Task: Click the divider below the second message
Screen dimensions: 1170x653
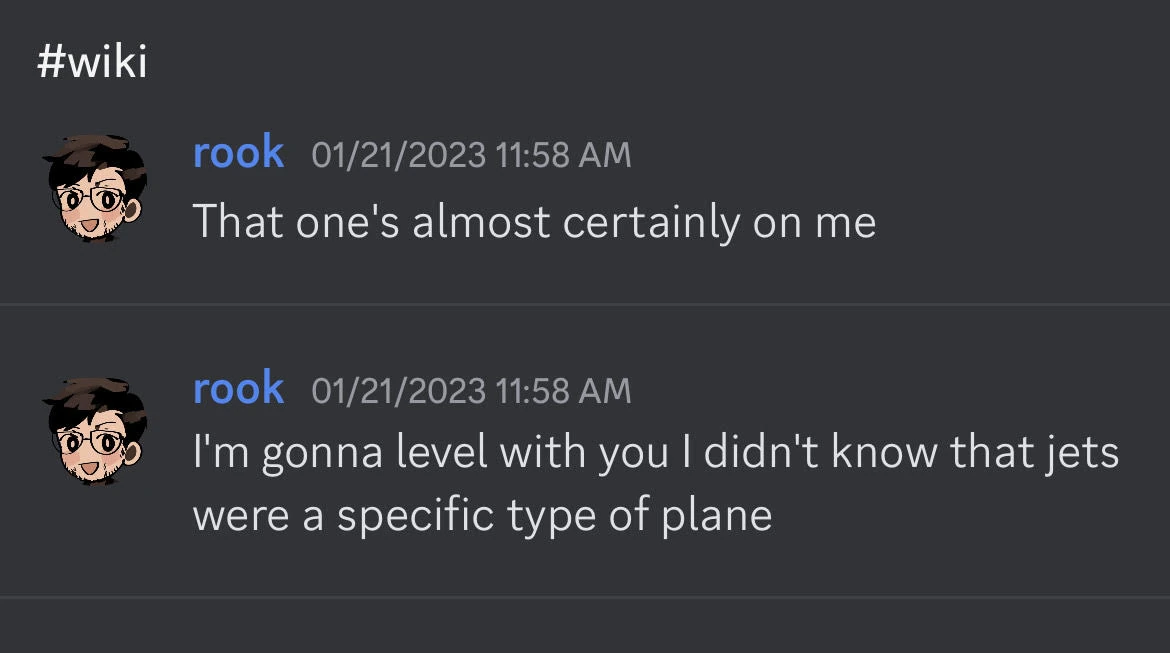Action: [x=585, y=597]
